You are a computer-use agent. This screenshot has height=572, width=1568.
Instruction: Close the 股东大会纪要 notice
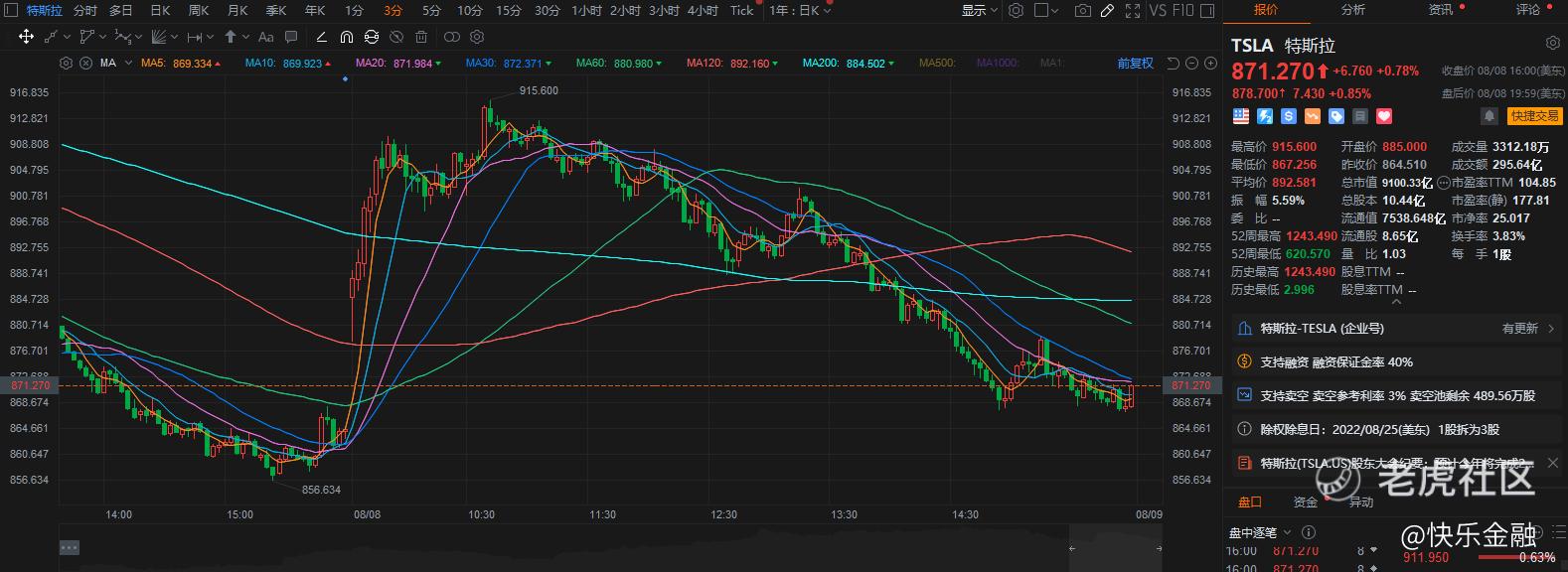[x=1553, y=463]
